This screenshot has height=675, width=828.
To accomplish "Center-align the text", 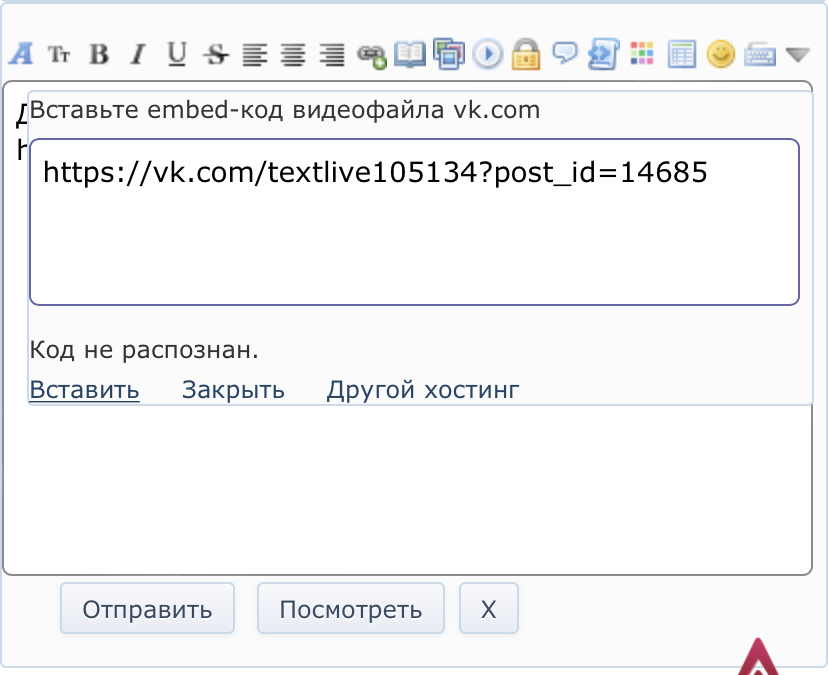I will pyautogui.click(x=293, y=54).
